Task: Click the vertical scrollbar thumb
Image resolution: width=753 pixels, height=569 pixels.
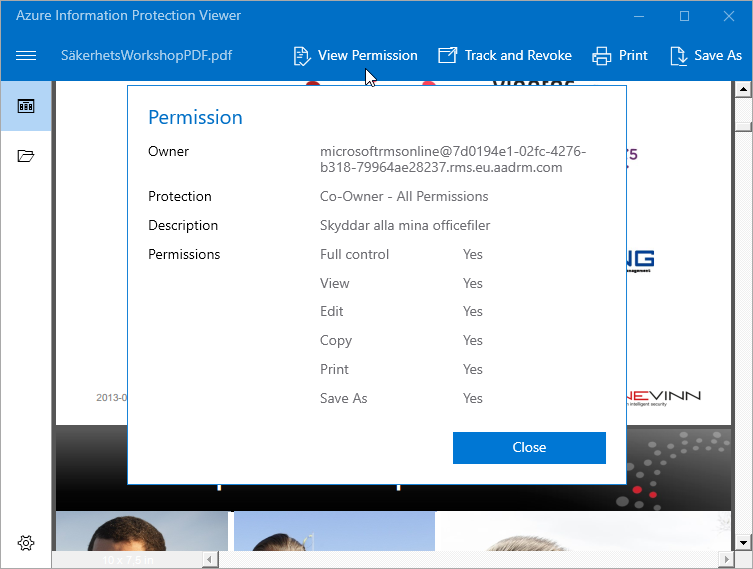Action: click(742, 125)
